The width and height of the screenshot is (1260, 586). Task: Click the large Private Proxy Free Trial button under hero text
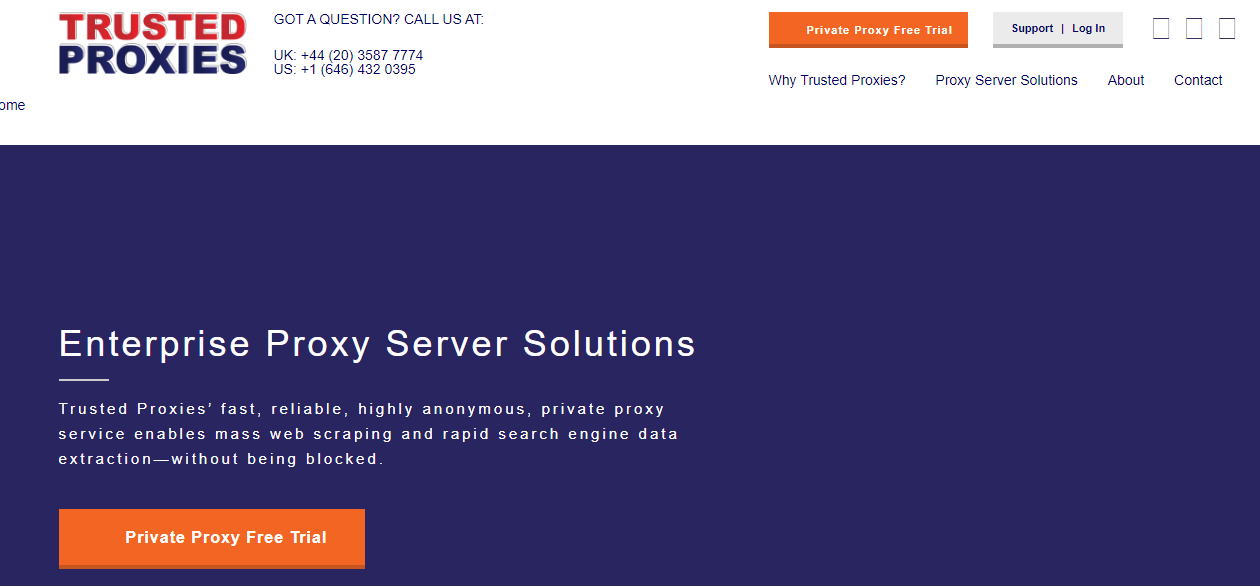(212, 538)
